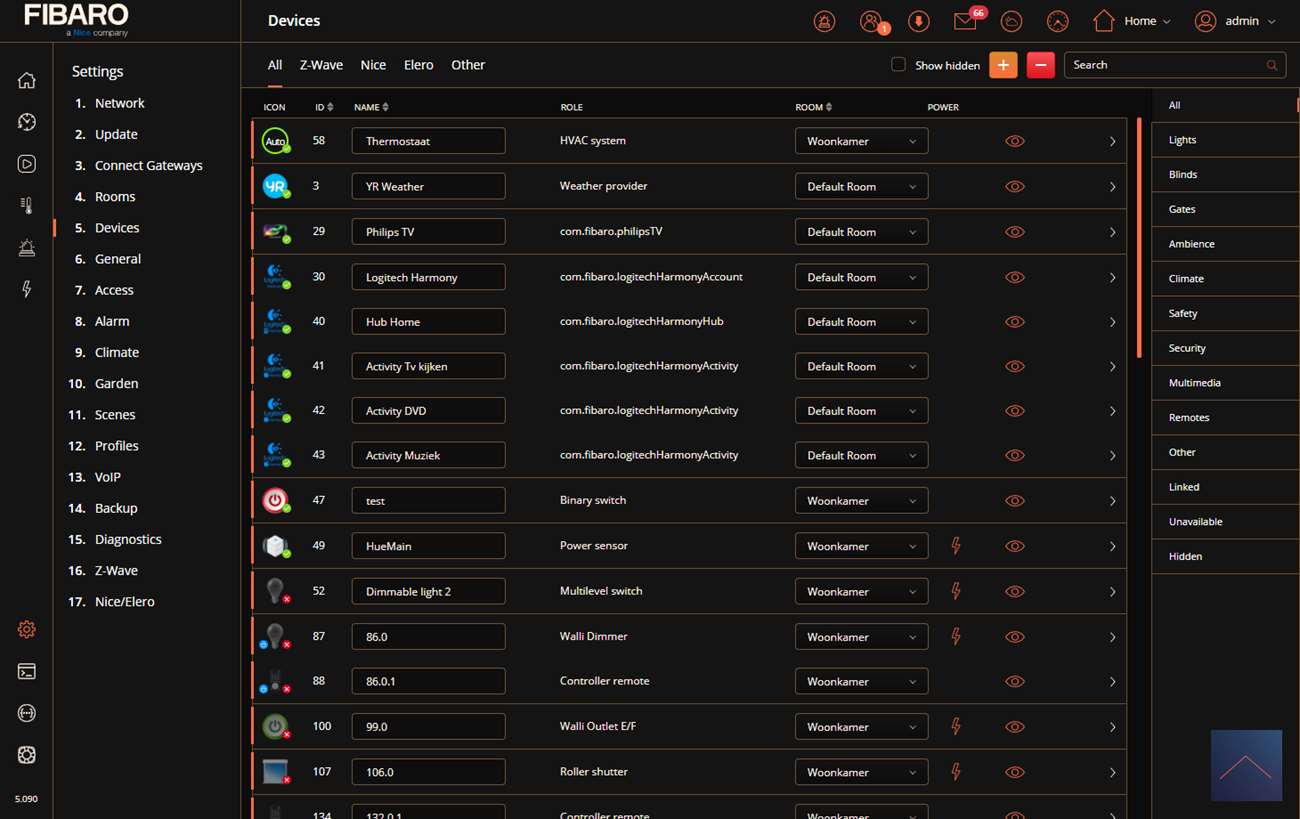Click the Thermostaat Auto device icon

[x=275, y=141]
